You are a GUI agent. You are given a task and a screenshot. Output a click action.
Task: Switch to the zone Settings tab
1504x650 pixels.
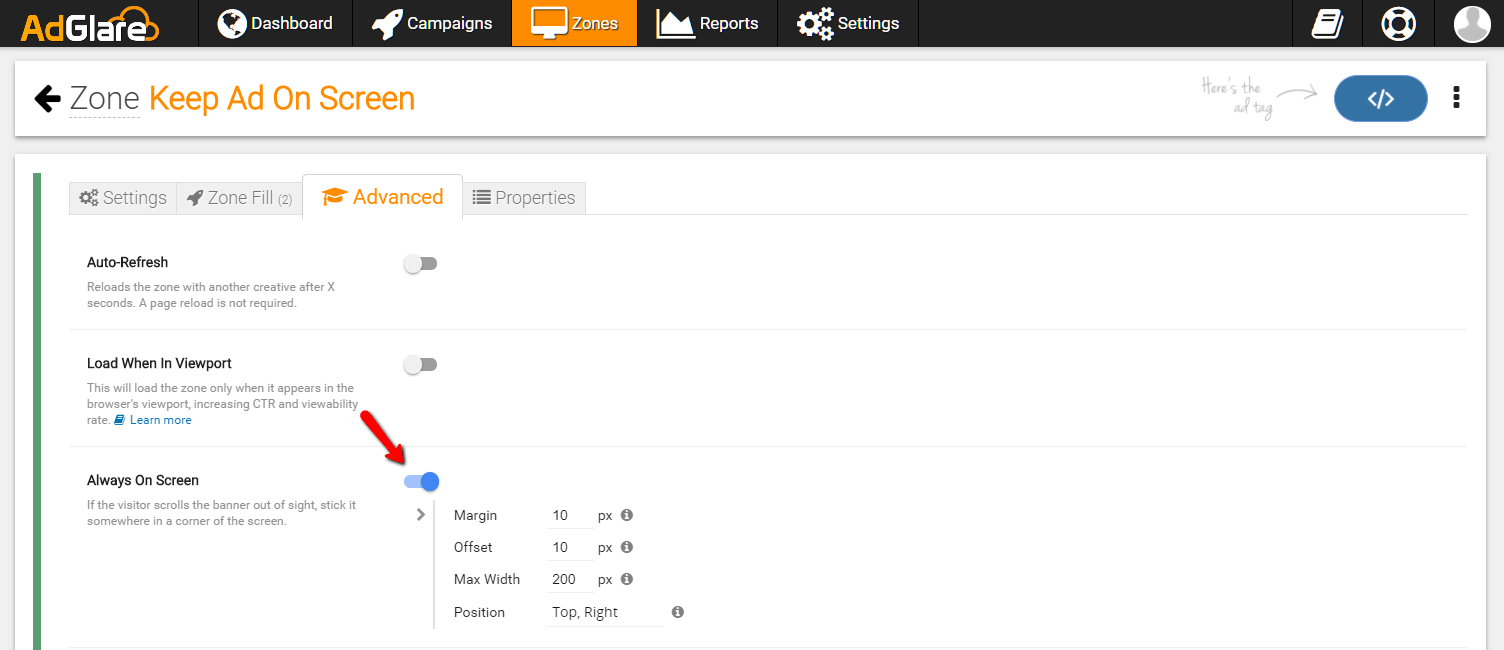tap(123, 198)
